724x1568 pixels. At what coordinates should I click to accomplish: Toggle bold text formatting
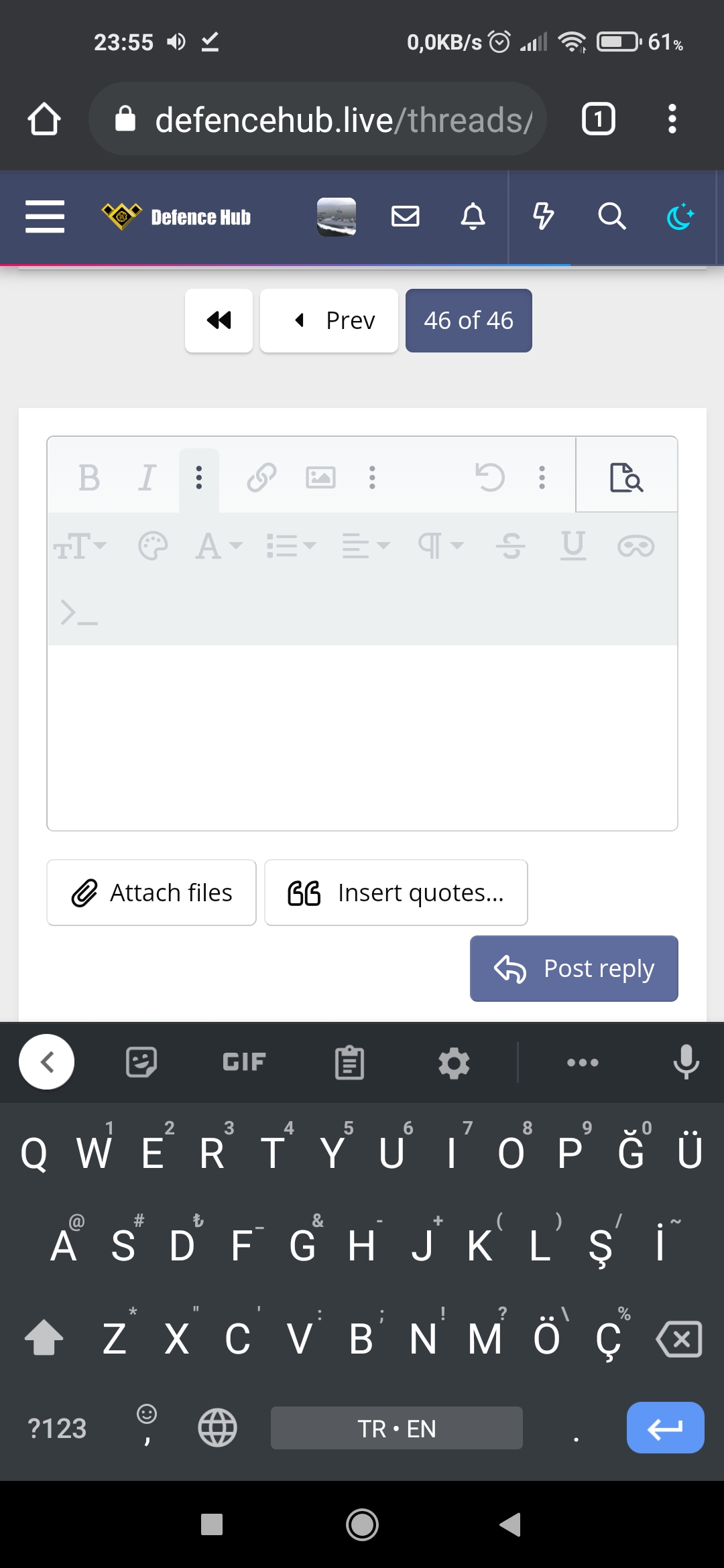pyautogui.click(x=89, y=478)
